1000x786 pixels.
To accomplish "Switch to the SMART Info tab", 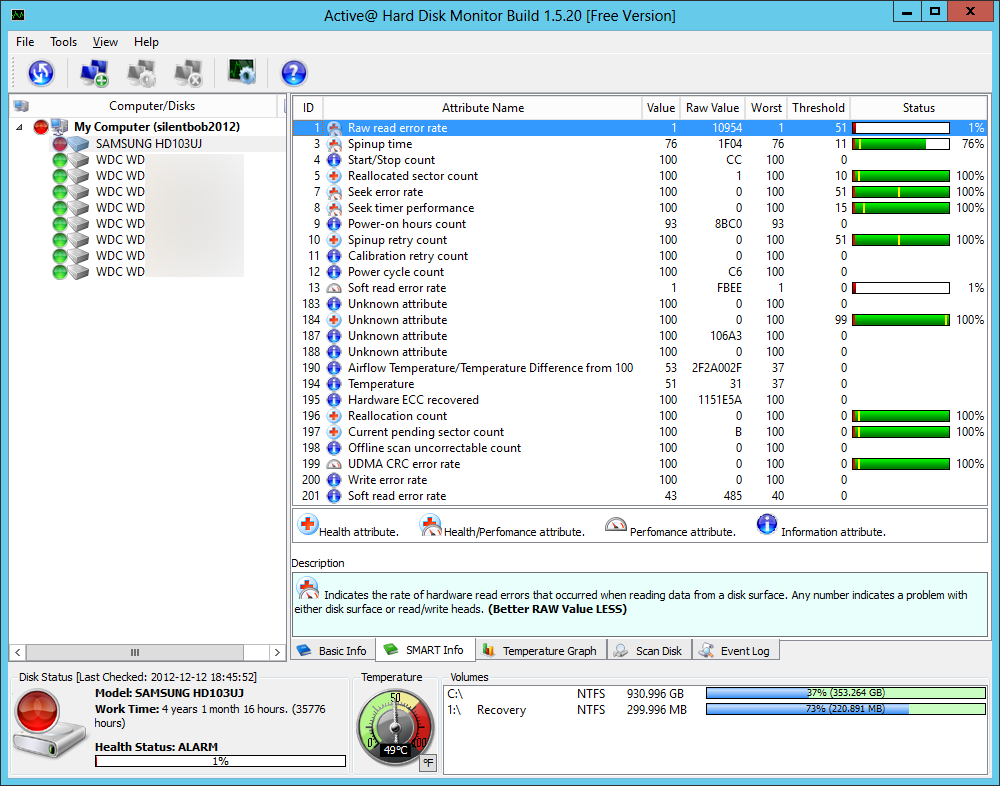I will coord(425,649).
